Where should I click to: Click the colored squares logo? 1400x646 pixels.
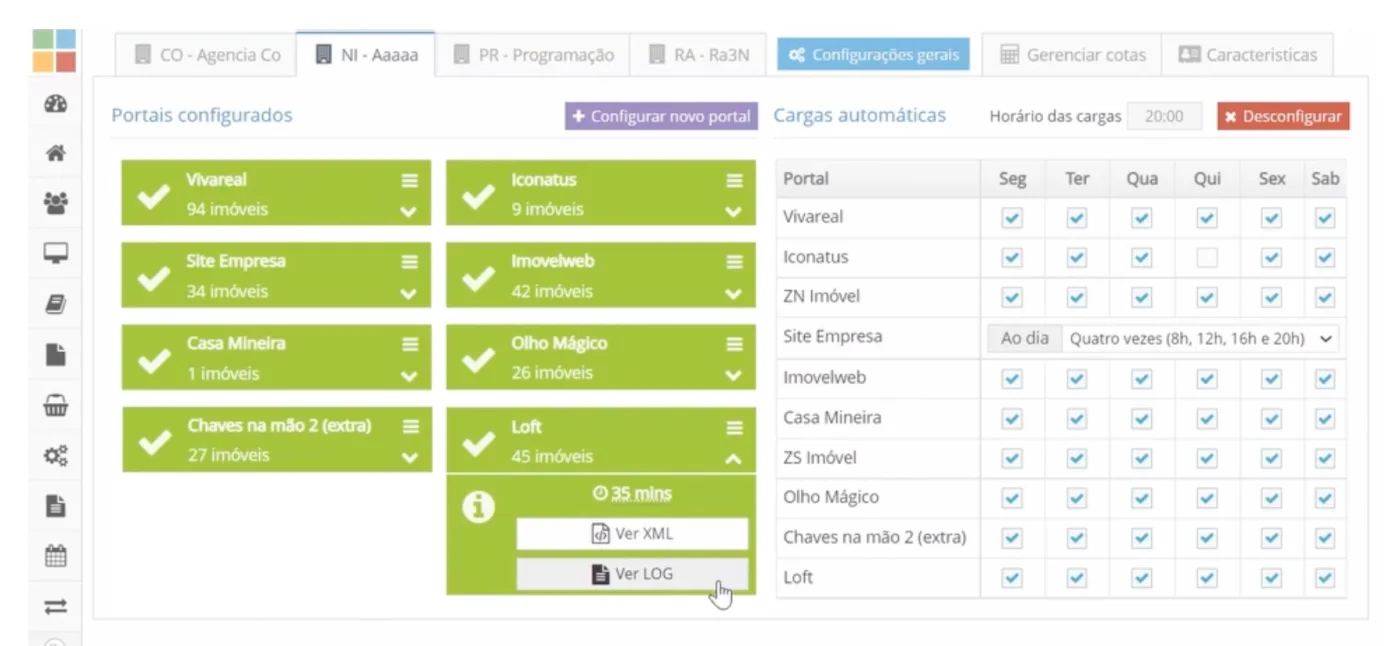click(x=54, y=50)
